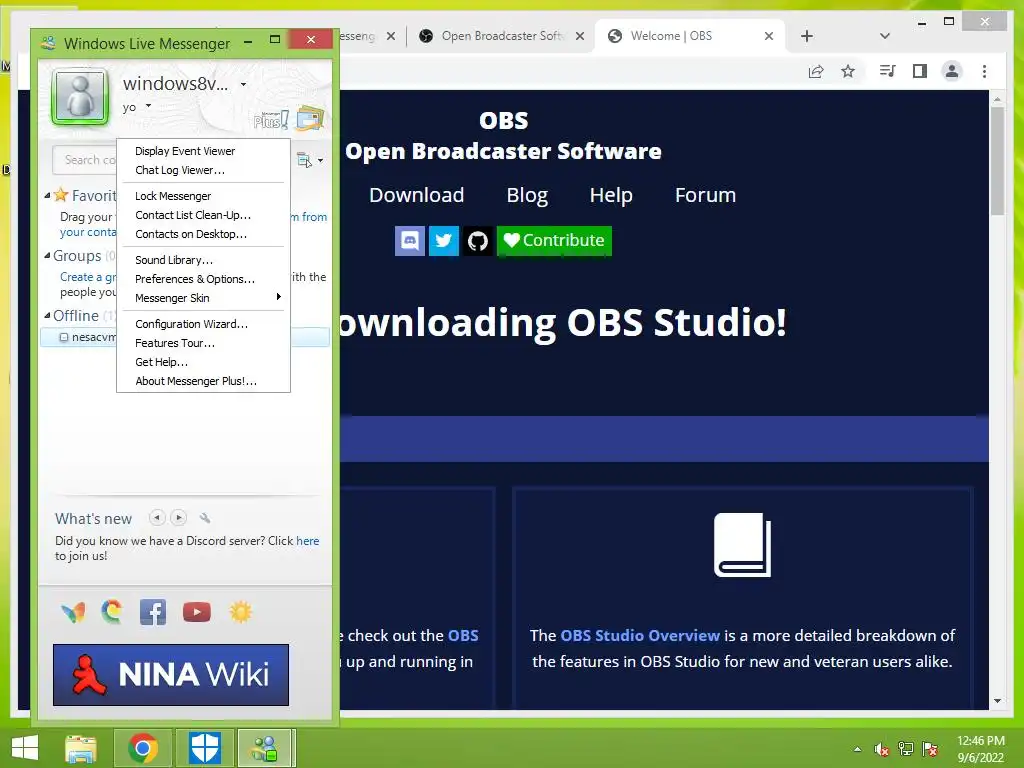The width and height of the screenshot is (1024, 768).
Task: Click the user avatar picture in Messenger
Action: tap(80, 96)
